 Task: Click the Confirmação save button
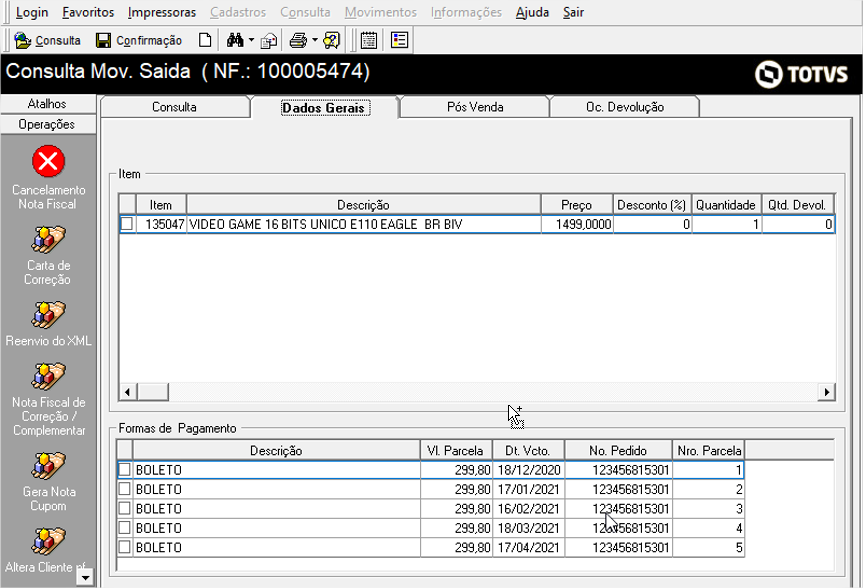click(x=139, y=40)
